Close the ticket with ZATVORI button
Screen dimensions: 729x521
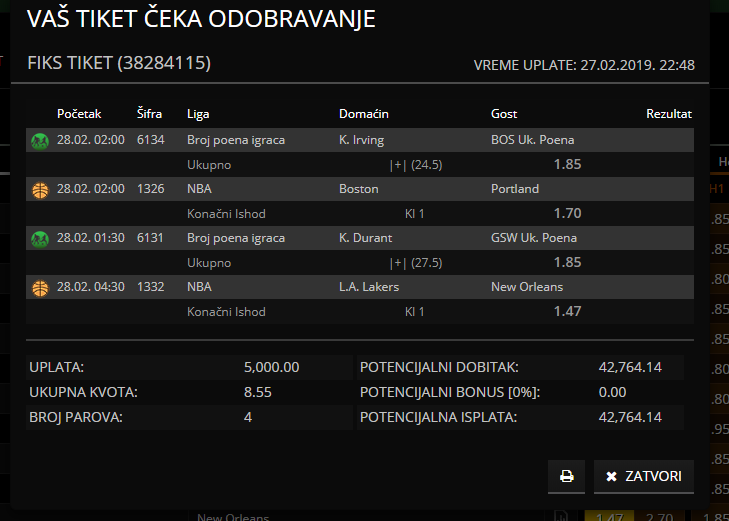644,476
